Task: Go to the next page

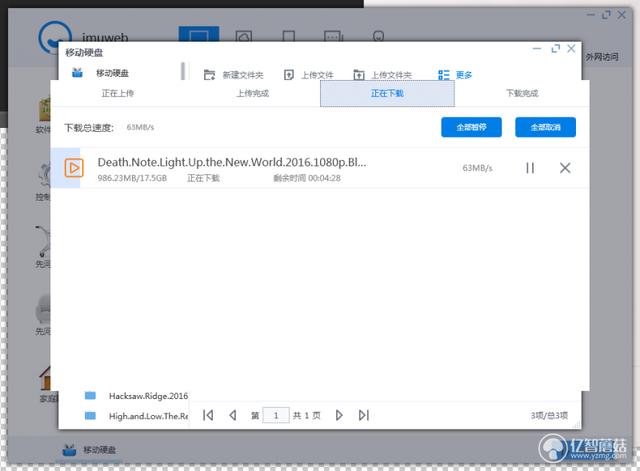Action: tap(339, 415)
